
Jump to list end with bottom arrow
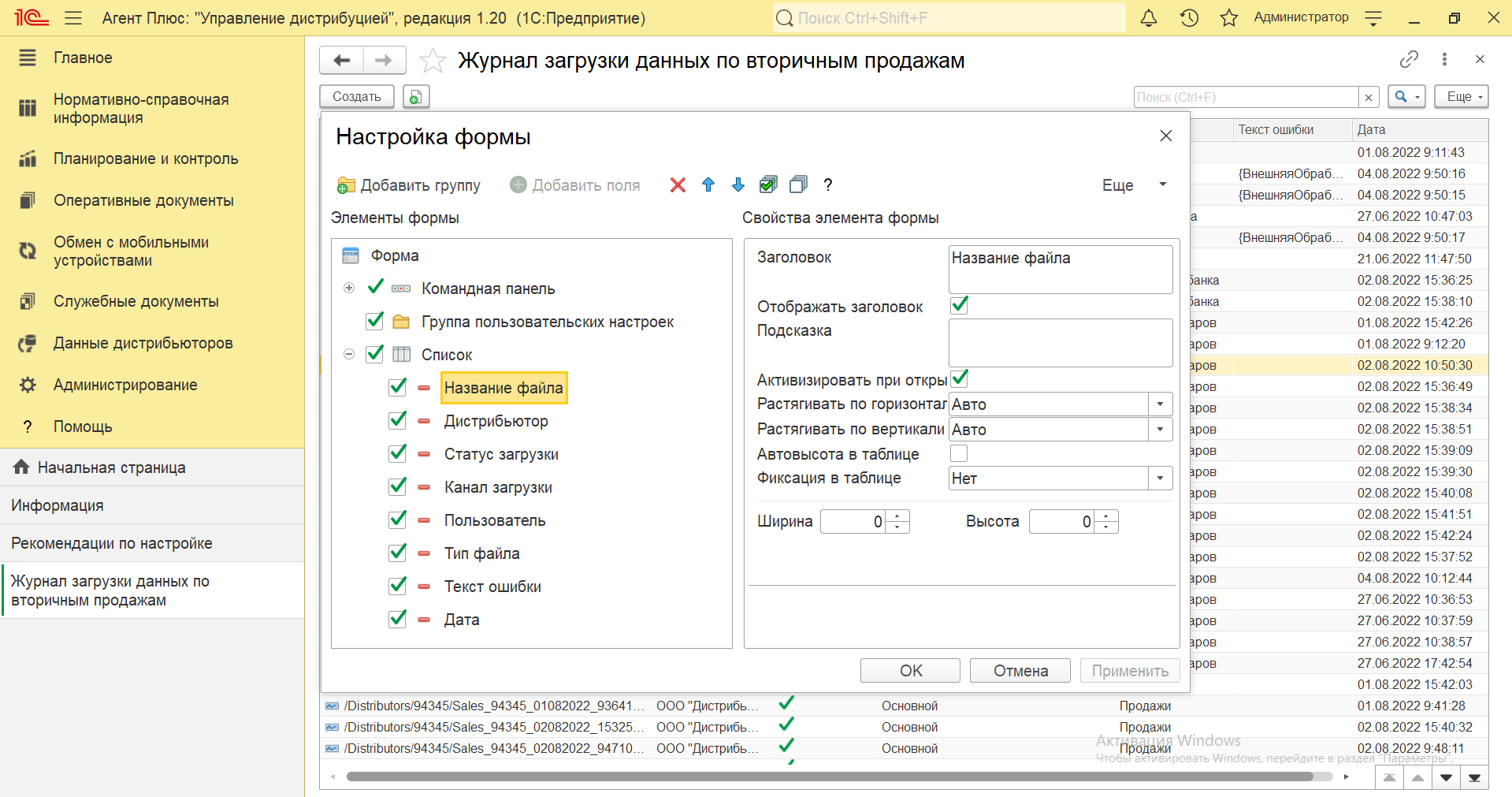point(1474,777)
